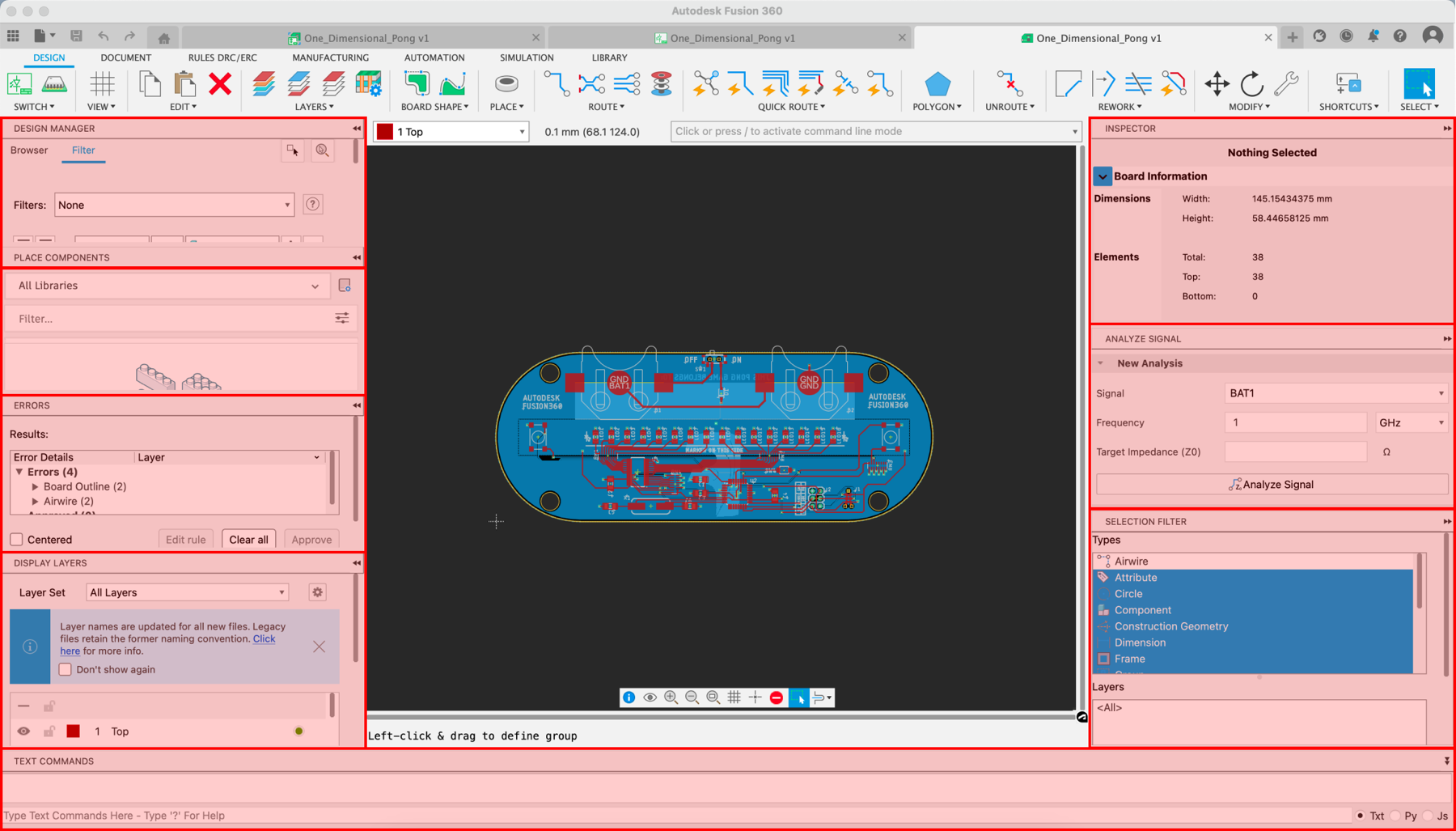
Task: Click the wrench Modify tool icon
Action: coord(1286,84)
